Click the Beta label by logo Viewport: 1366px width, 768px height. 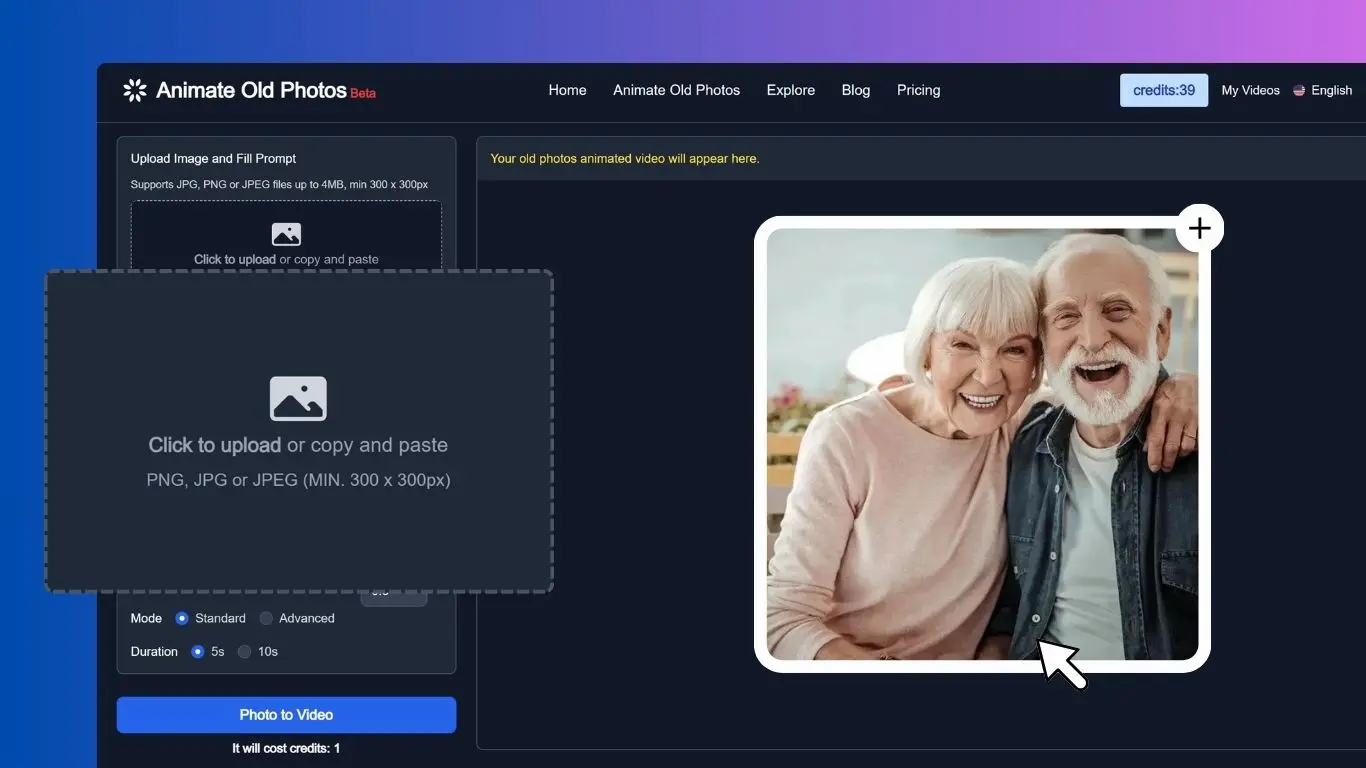[x=363, y=93]
